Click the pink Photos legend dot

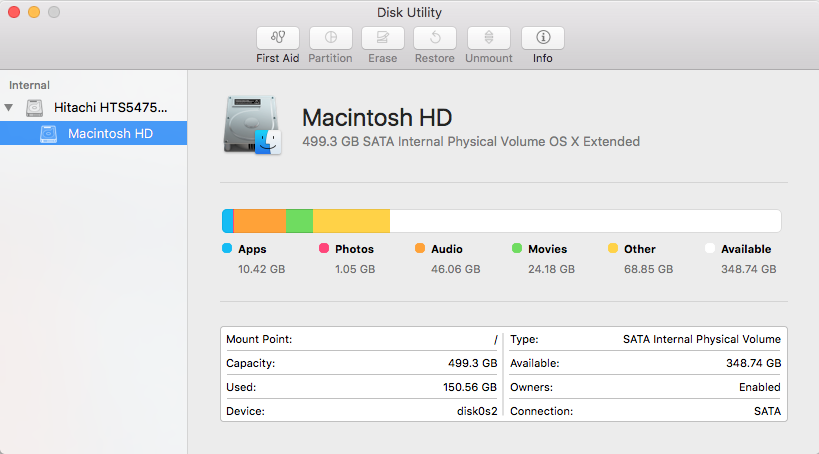click(x=324, y=249)
